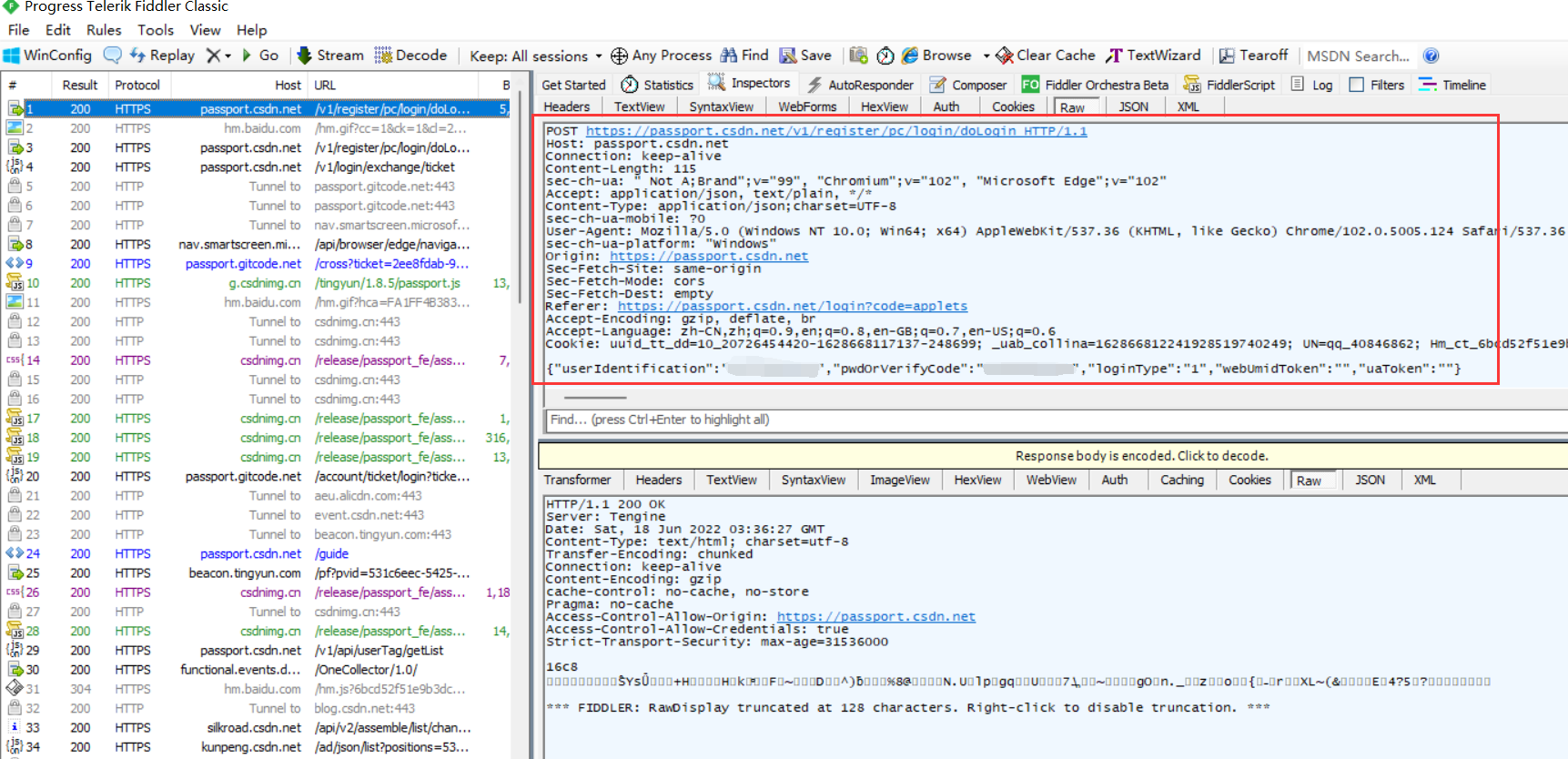Switch to the Statistics tab
The image size is (1568, 759).
click(657, 85)
